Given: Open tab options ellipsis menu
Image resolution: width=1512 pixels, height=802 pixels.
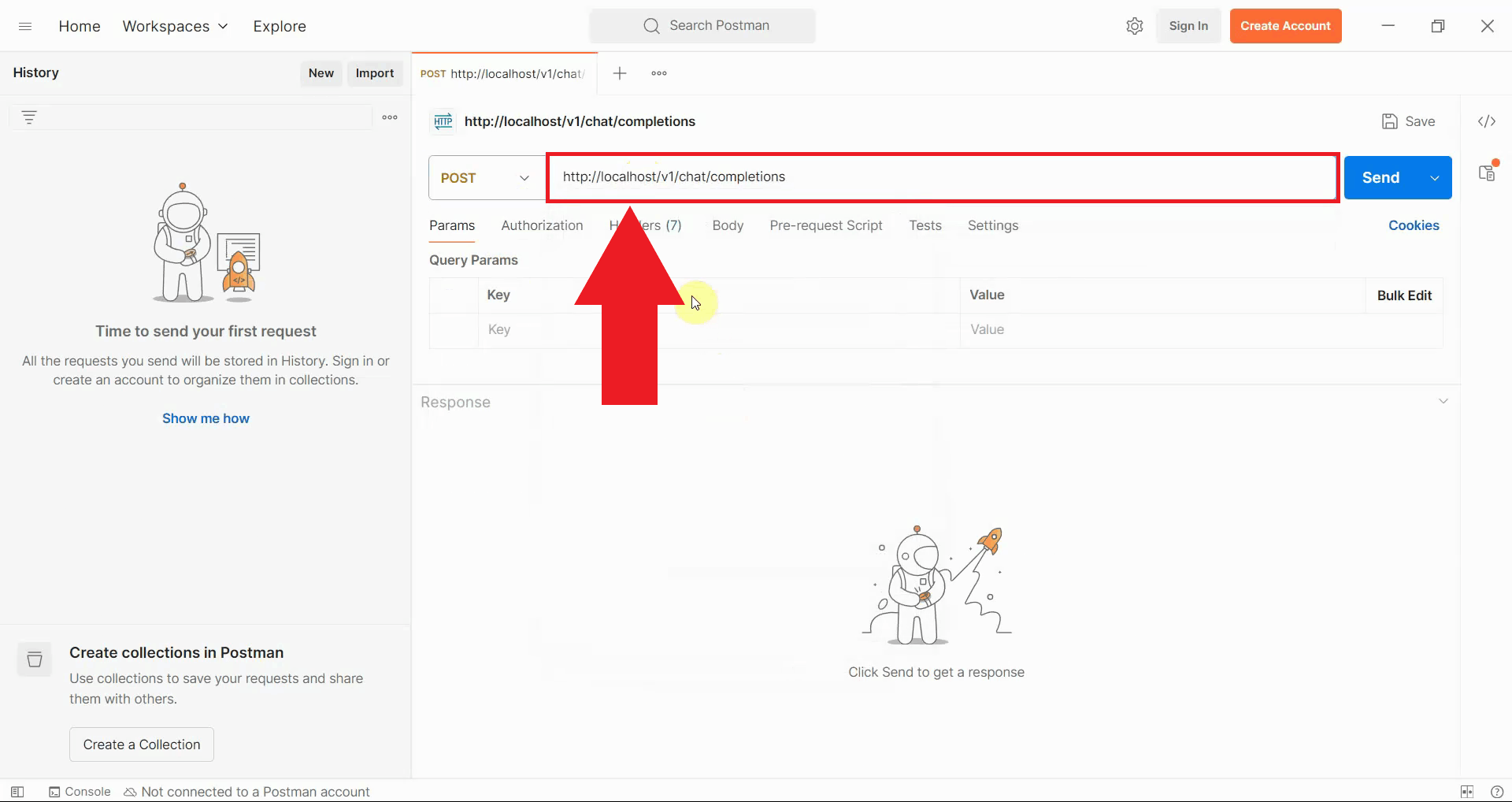Looking at the screenshot, I should [x=659, y=73].
